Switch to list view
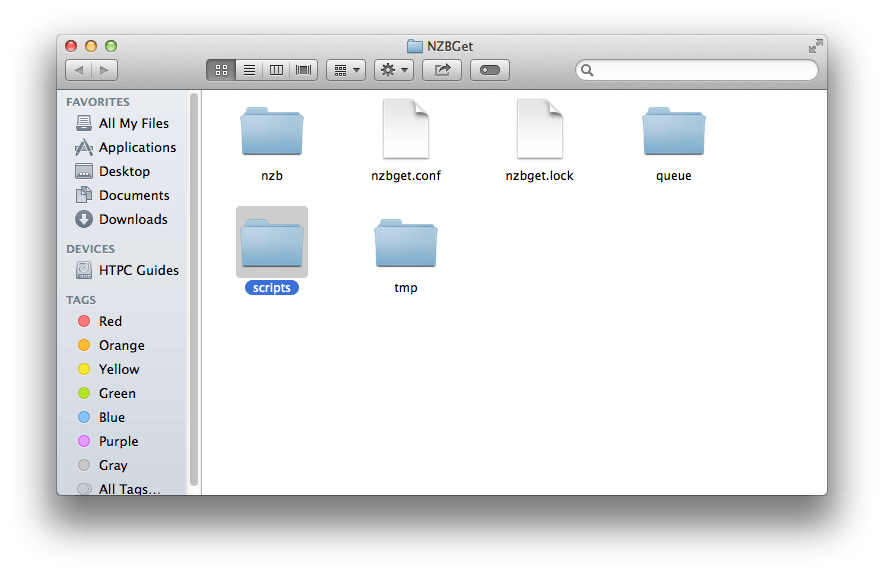884x574 pixels. click(249, 70)
